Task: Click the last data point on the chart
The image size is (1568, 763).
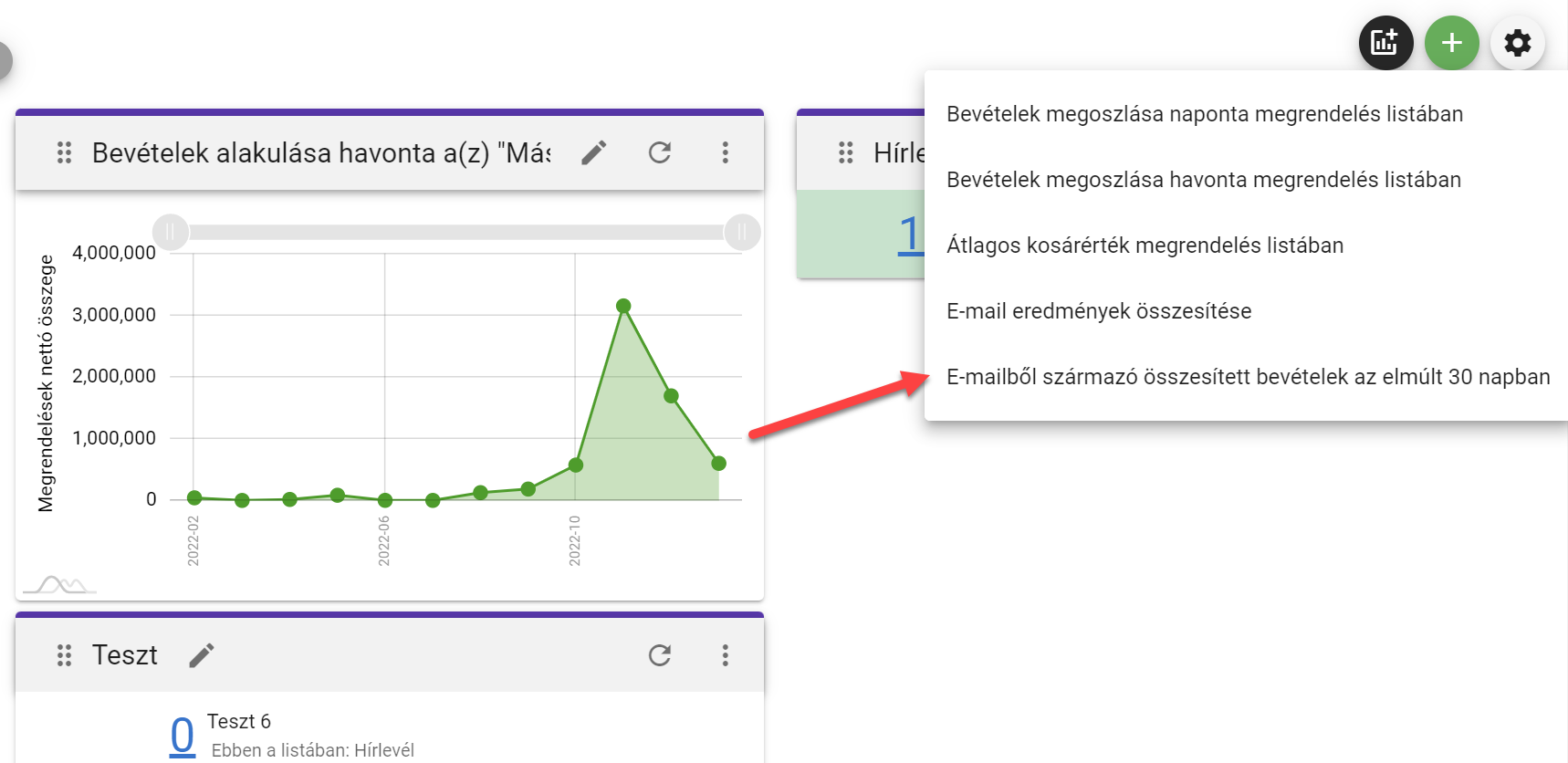Action: 718,464
